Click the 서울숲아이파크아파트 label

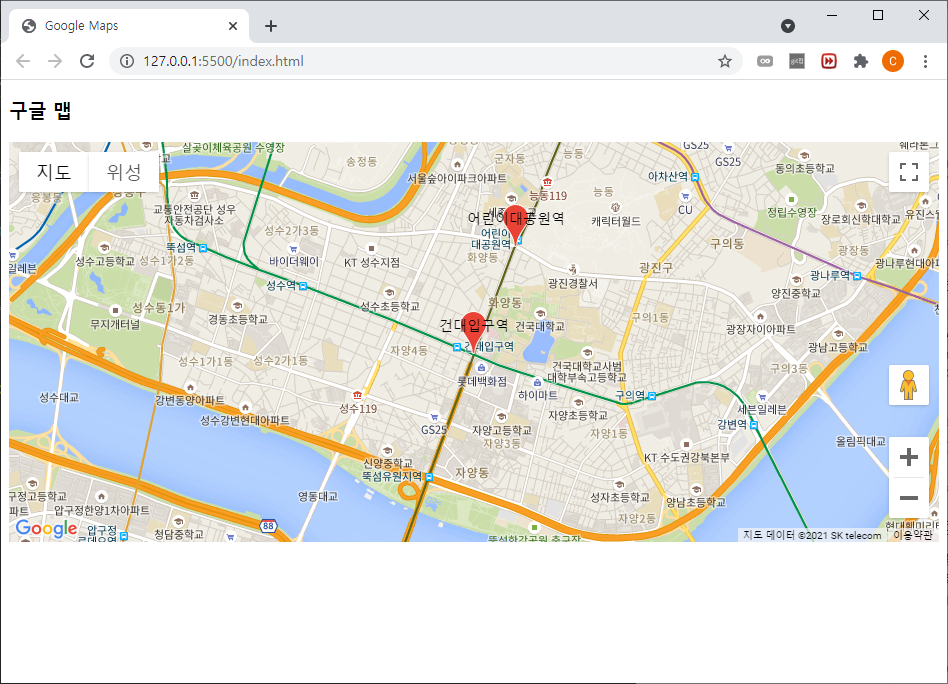(456, 178)
